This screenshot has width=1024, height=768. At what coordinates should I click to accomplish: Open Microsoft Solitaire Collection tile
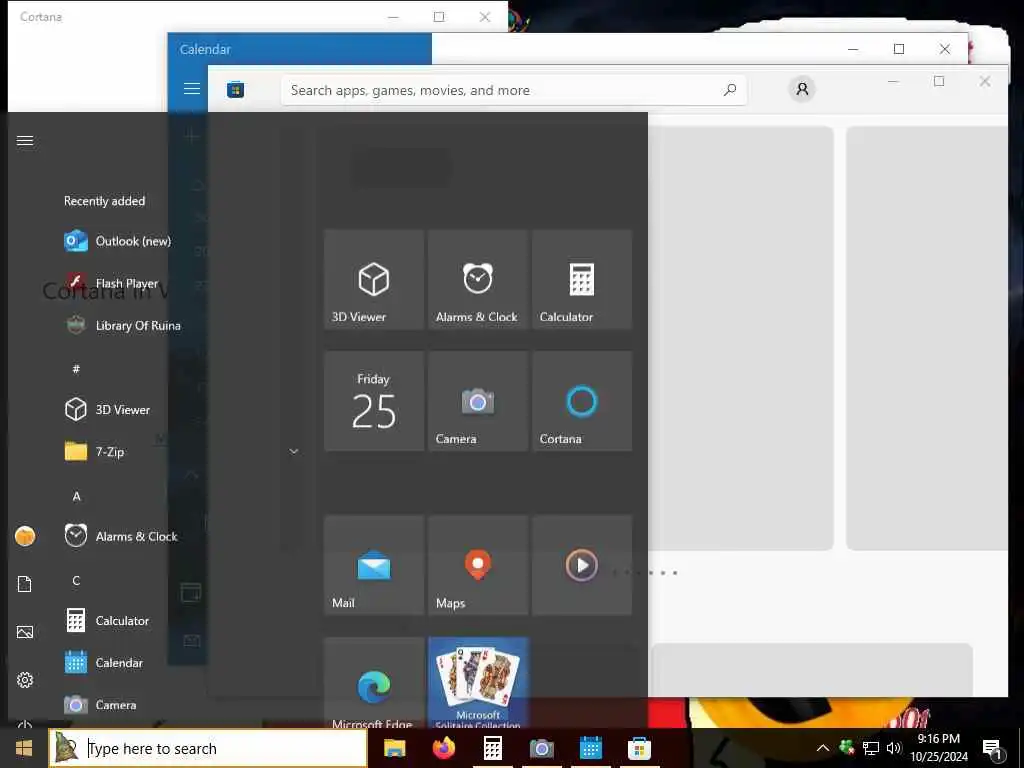477,683
